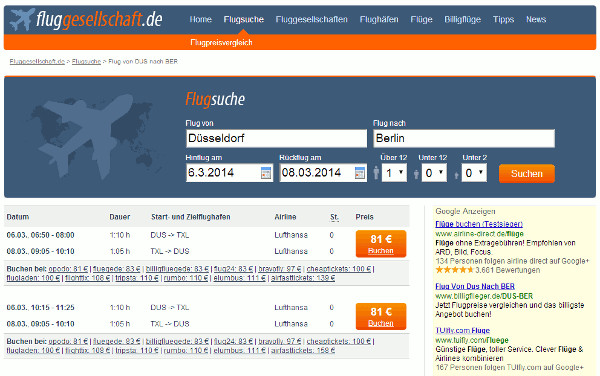600x376 pixels.
Task: Open airfasttickets: 139 € booking link
Action: [x=303, y=278]
